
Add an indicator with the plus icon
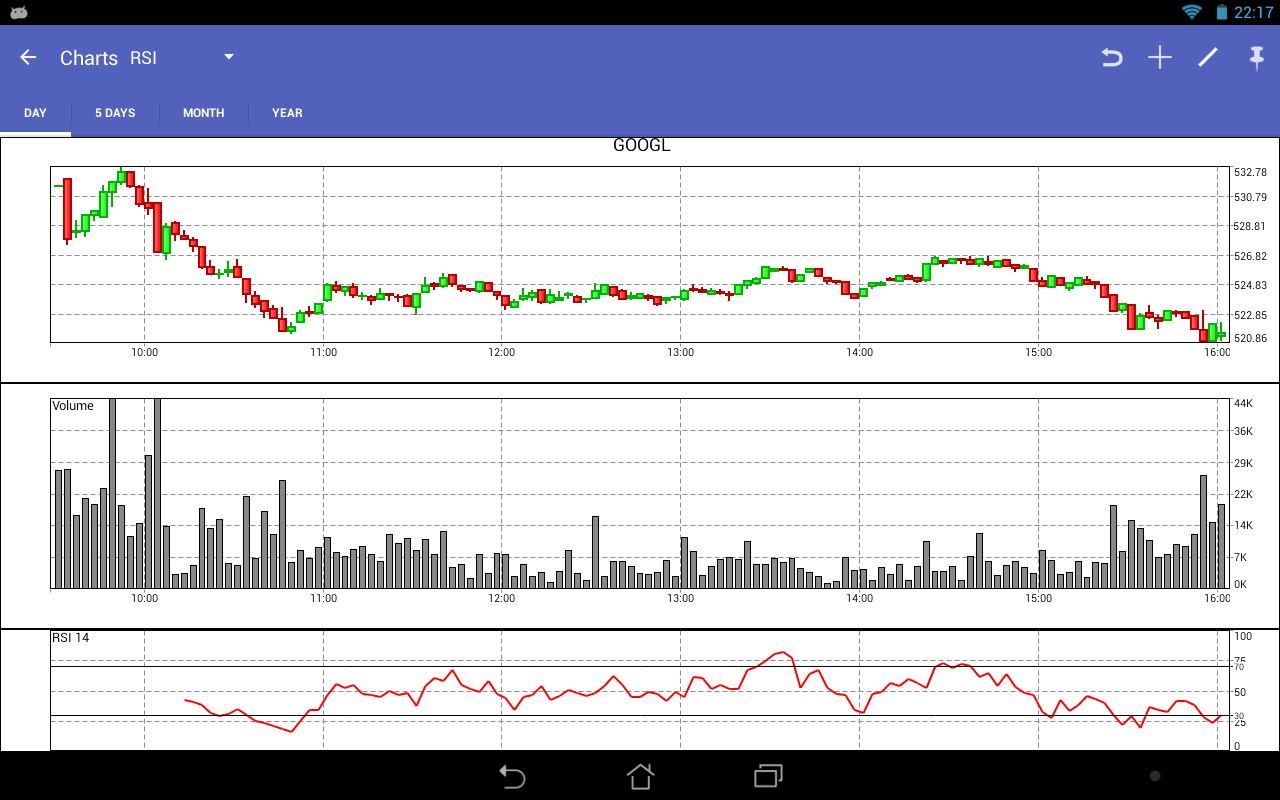[1159, 58]
